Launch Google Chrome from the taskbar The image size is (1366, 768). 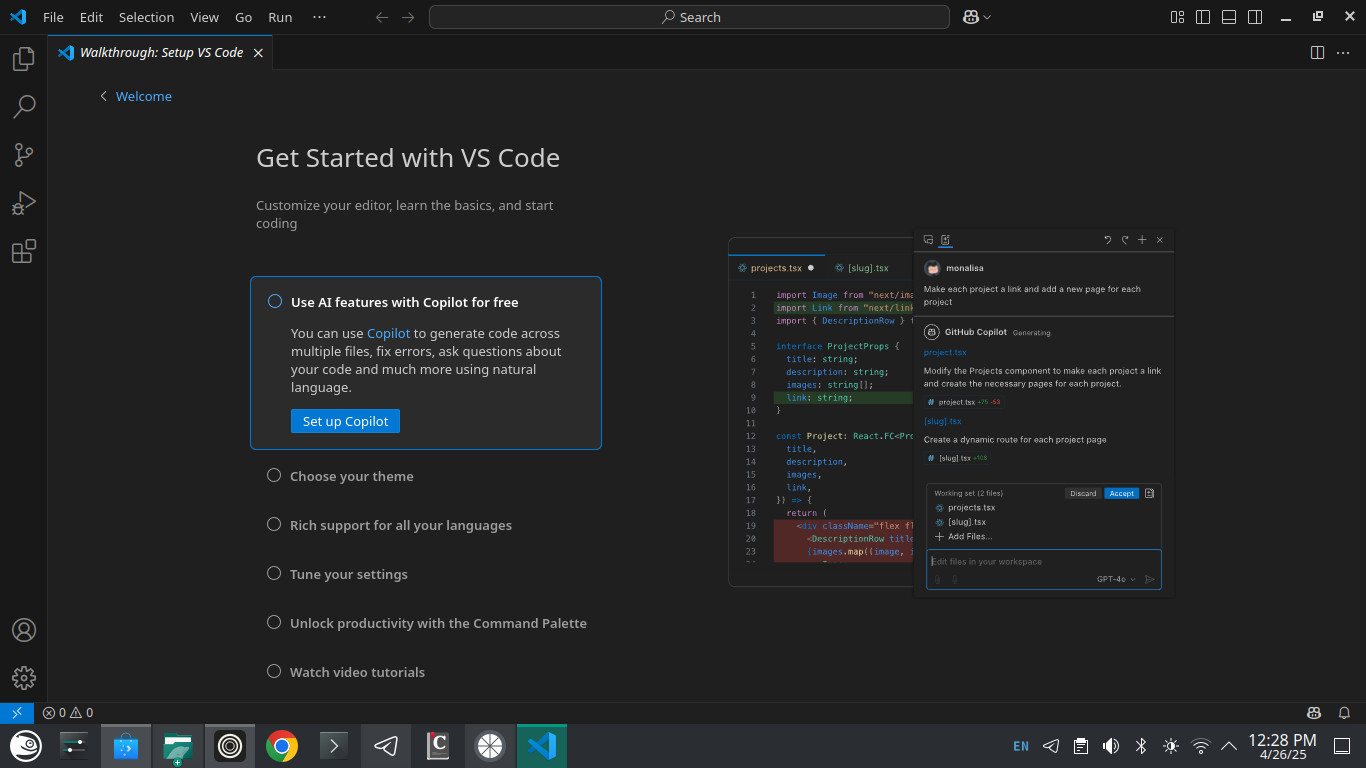[282, 746]
